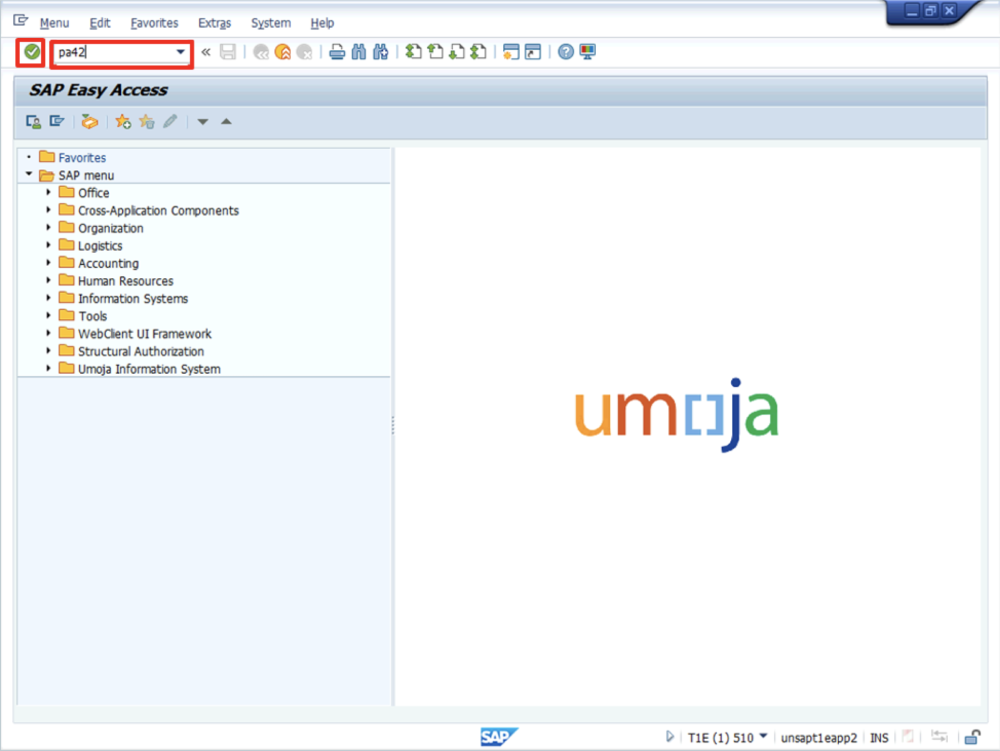The height and width of the screenshot is (751, 1000).
Task: Click the Find (binoculars) icon
Action: click(x=358, y=51)
